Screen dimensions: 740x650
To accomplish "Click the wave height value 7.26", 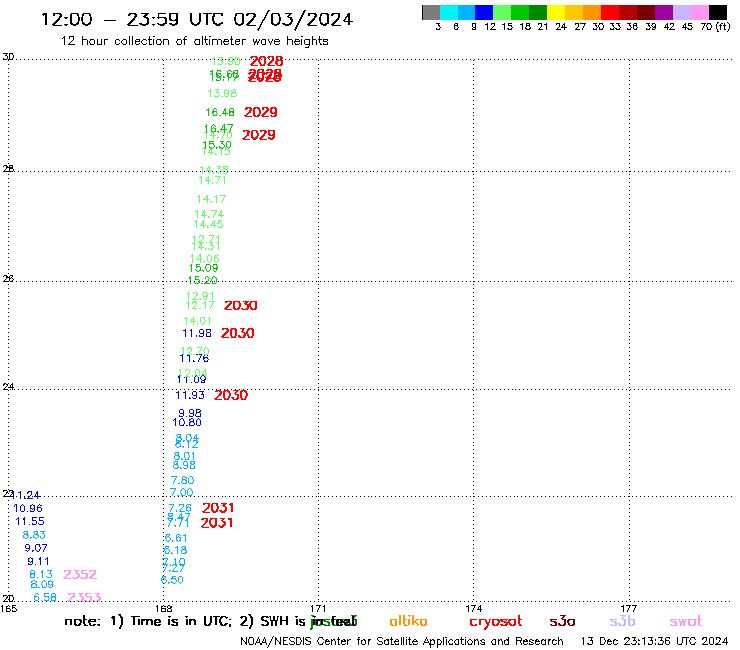I will (180, 508).
